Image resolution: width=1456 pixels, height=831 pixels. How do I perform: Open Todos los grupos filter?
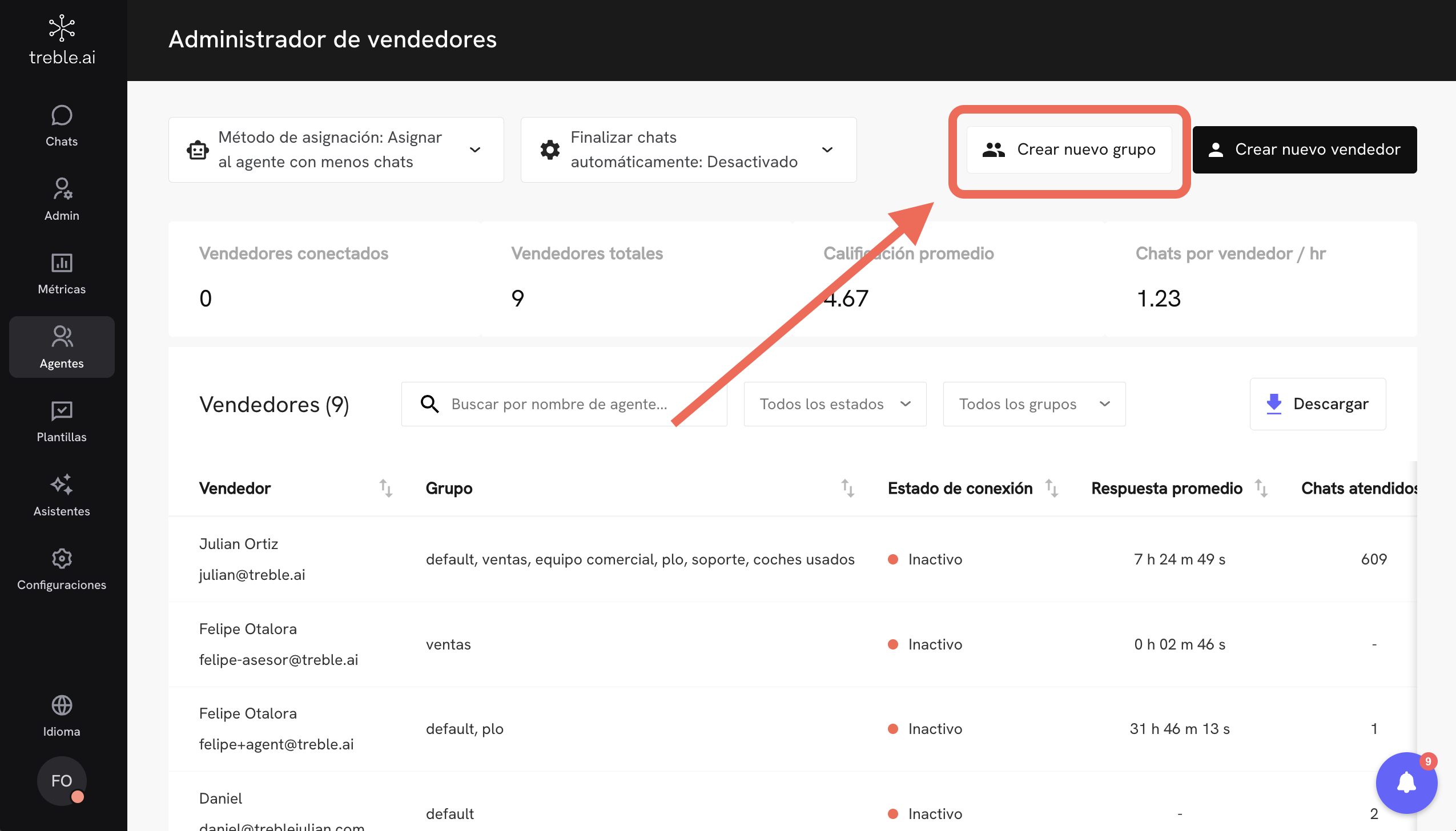click(1033, 404)
